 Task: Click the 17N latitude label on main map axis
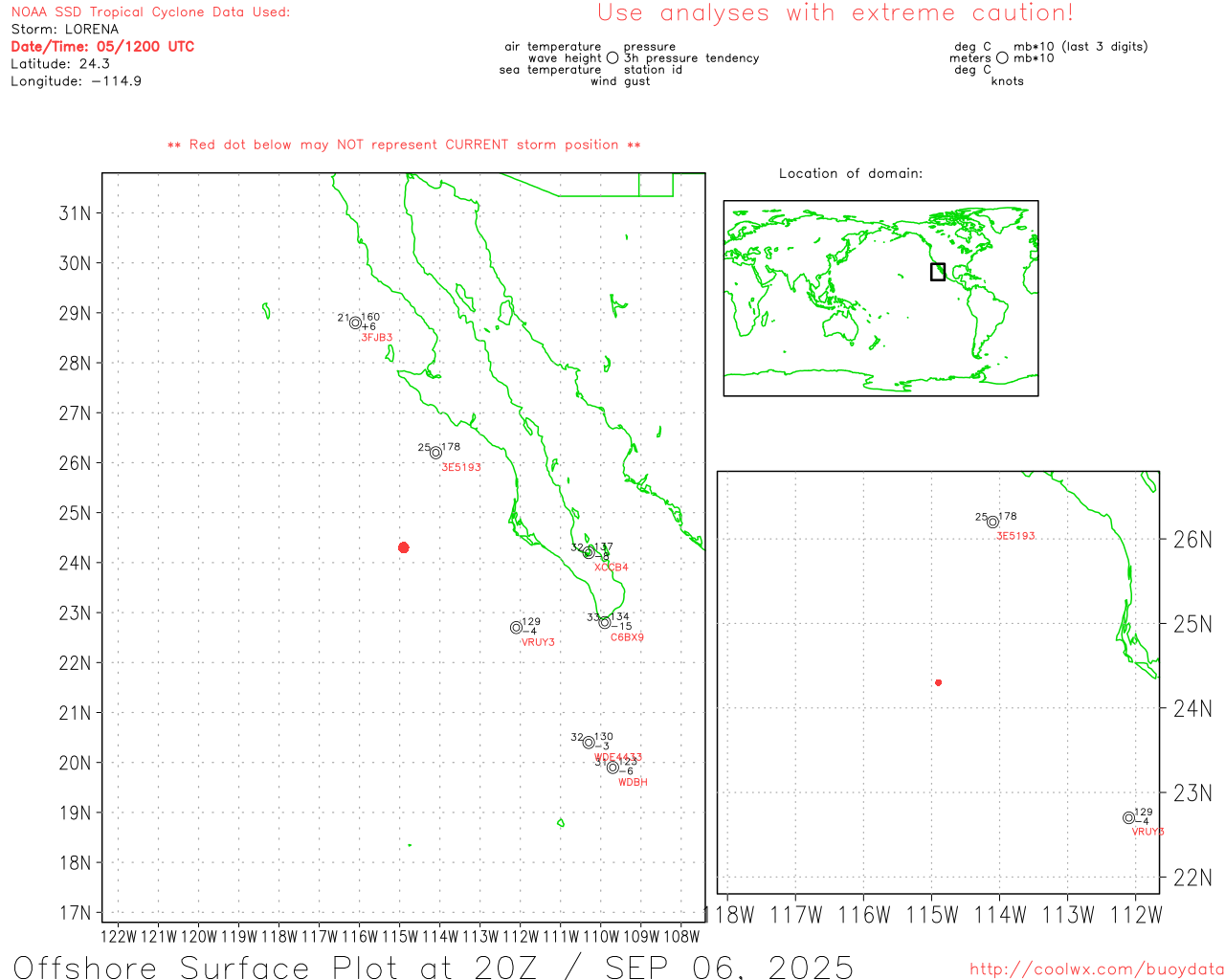76,913
